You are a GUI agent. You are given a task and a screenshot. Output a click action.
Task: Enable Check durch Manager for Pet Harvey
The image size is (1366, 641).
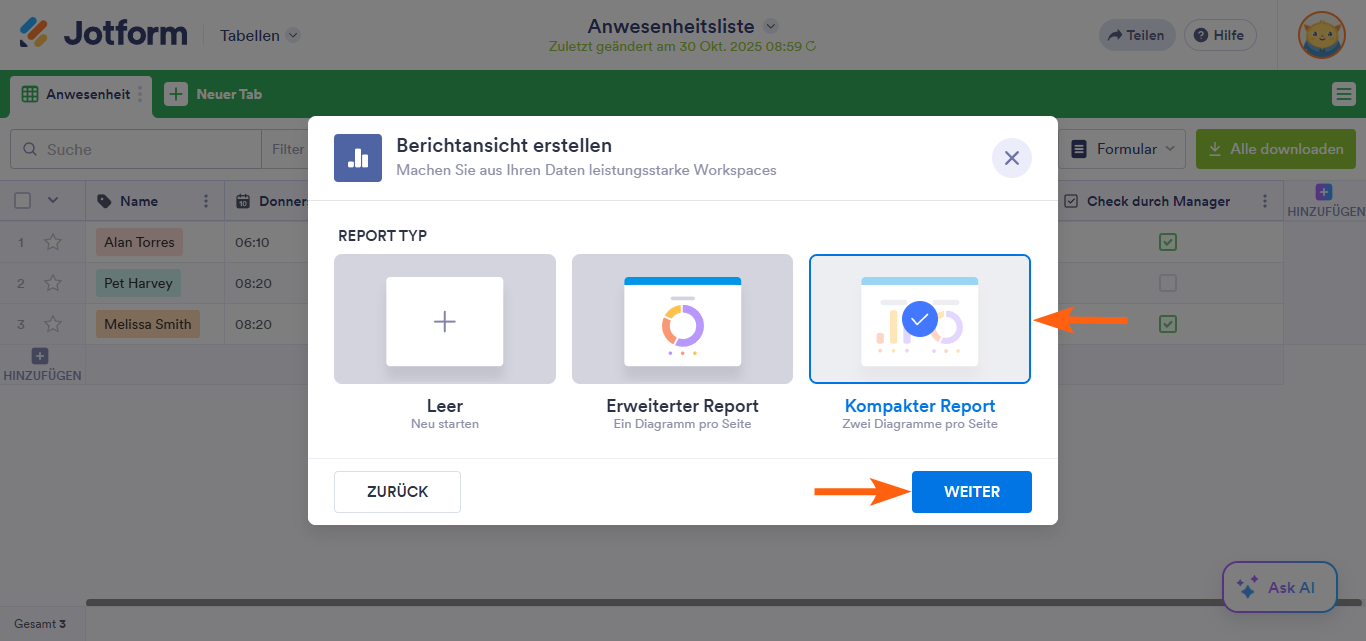pos(1166,283)
